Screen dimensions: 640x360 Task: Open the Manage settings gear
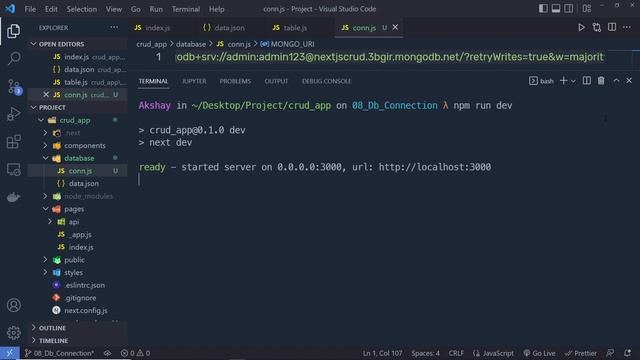pos(13,333)
